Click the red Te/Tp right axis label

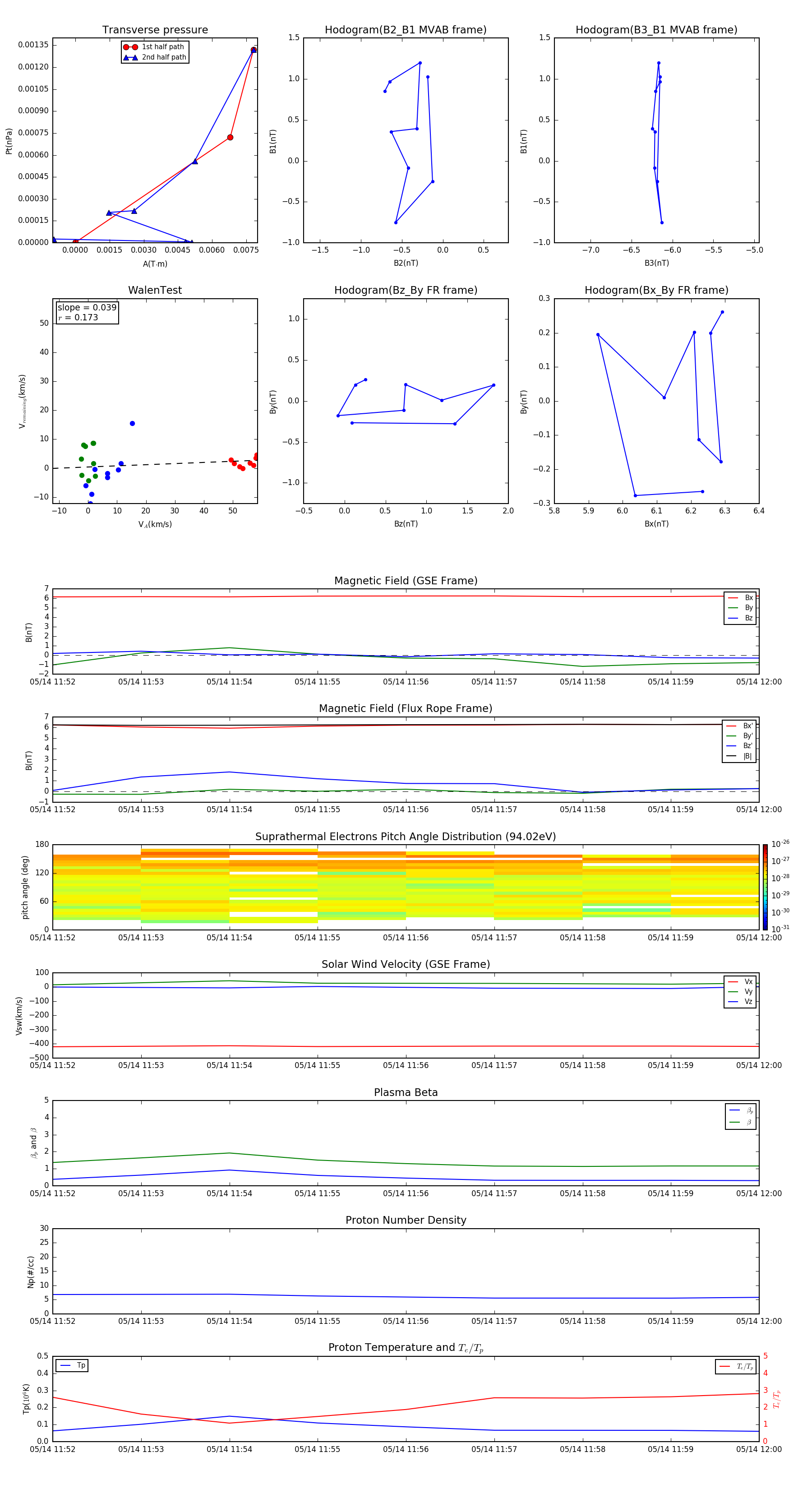tap(776, 1399)
